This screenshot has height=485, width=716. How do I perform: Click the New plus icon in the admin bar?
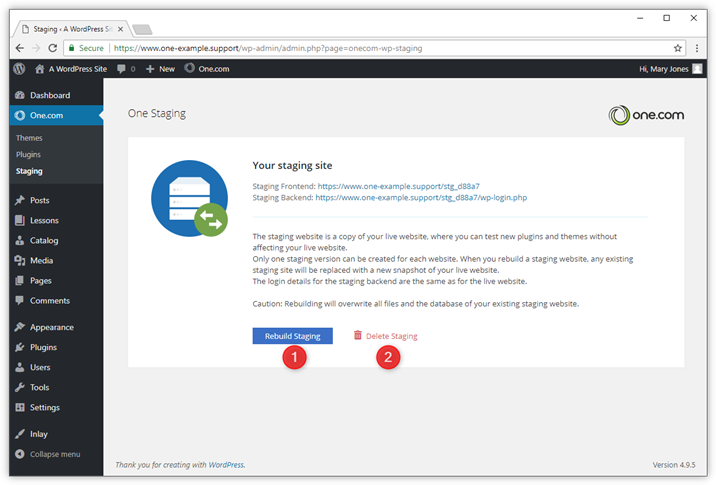[x=150, y=69]
